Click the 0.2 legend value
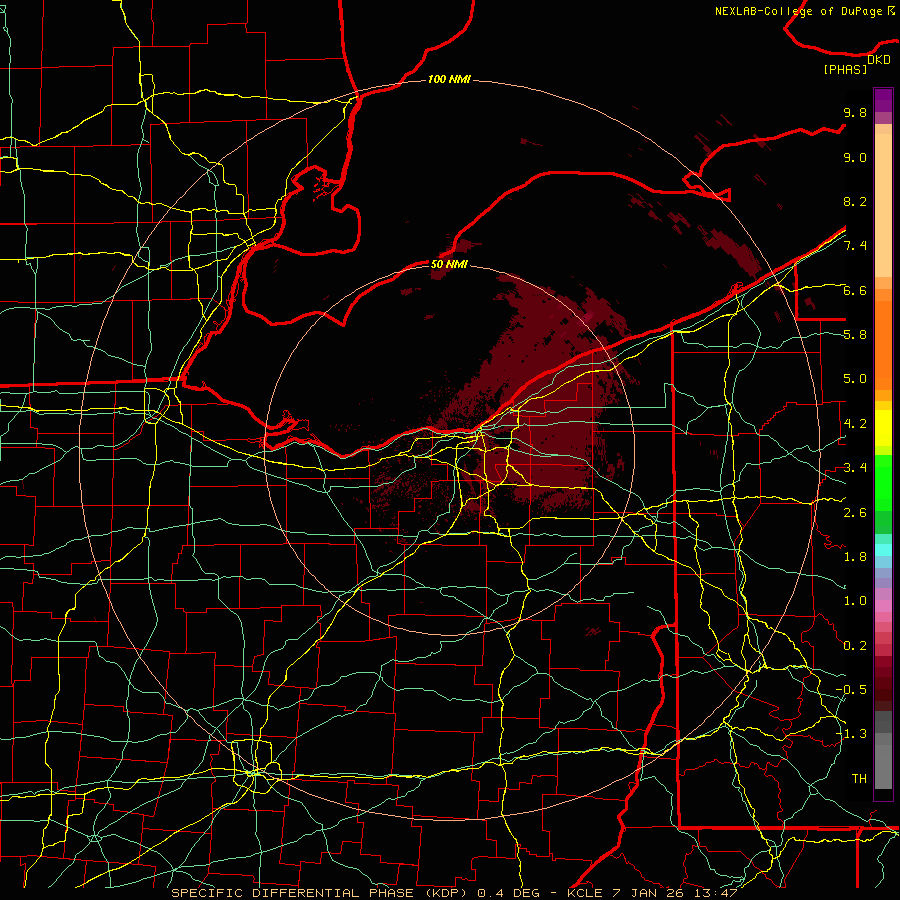The width and height of the screenshot is (900, 900). (855, 646)
